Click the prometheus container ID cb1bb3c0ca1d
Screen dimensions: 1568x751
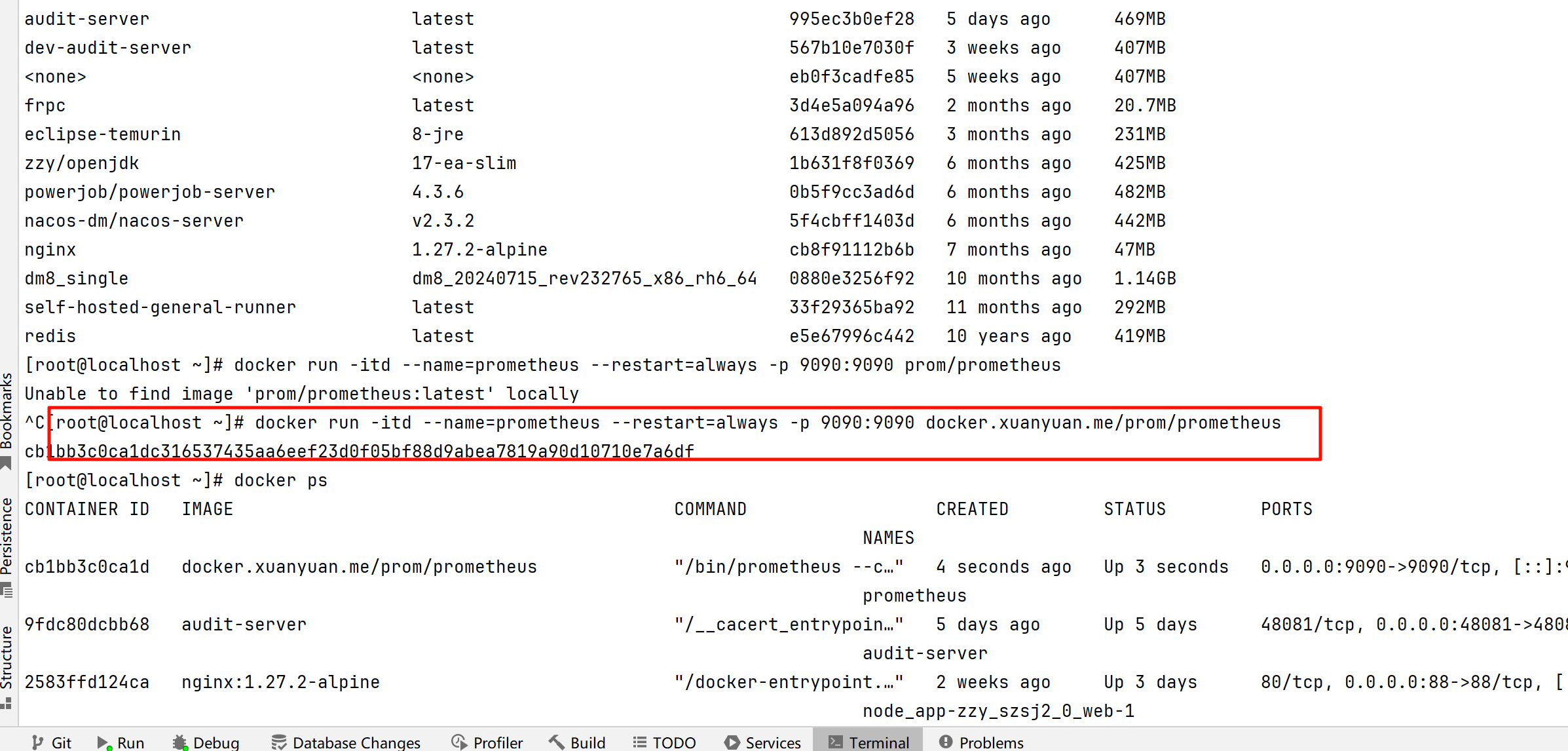tap(87, 567)
